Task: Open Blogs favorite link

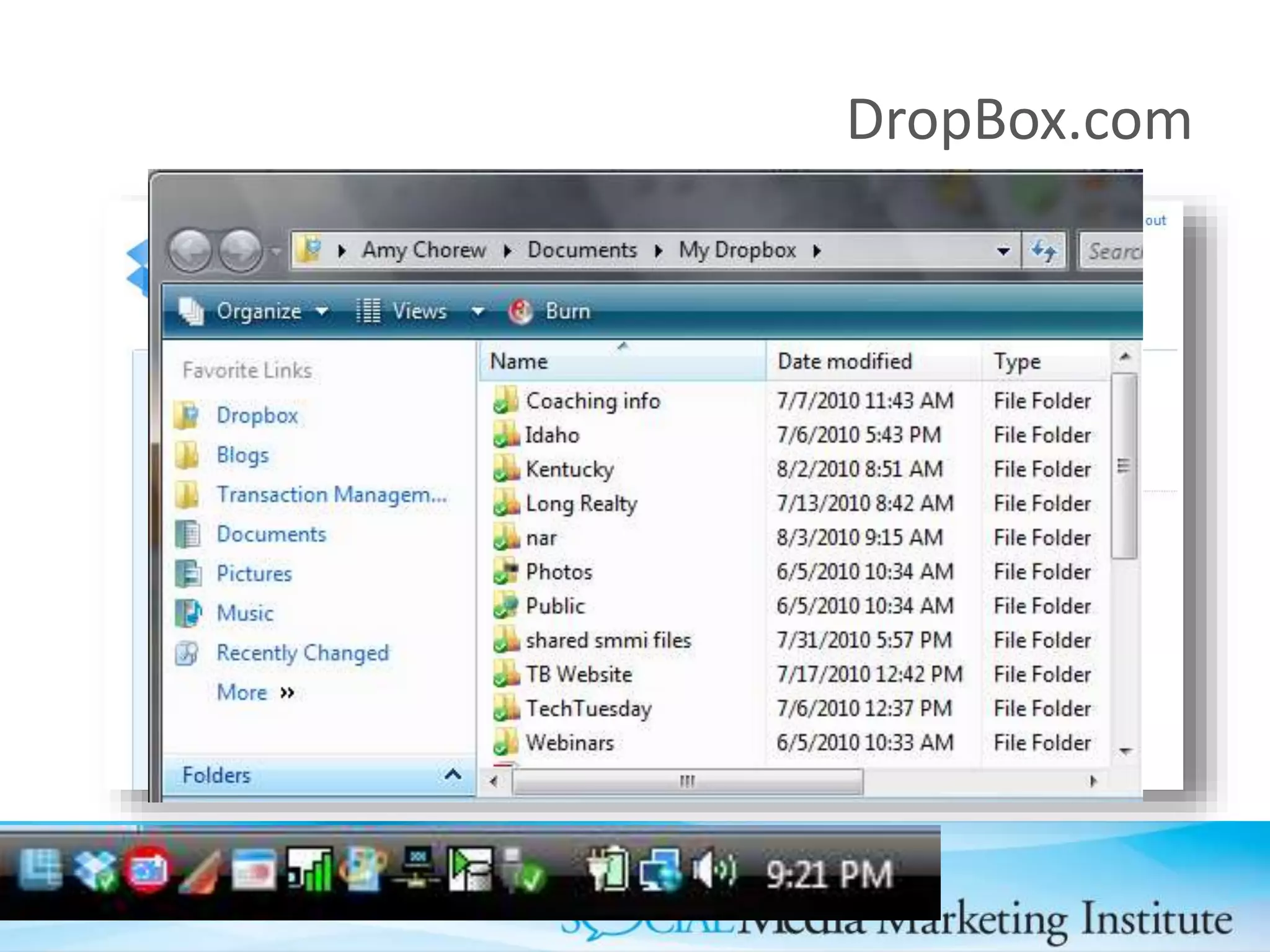Action: (x=242, y=455)
